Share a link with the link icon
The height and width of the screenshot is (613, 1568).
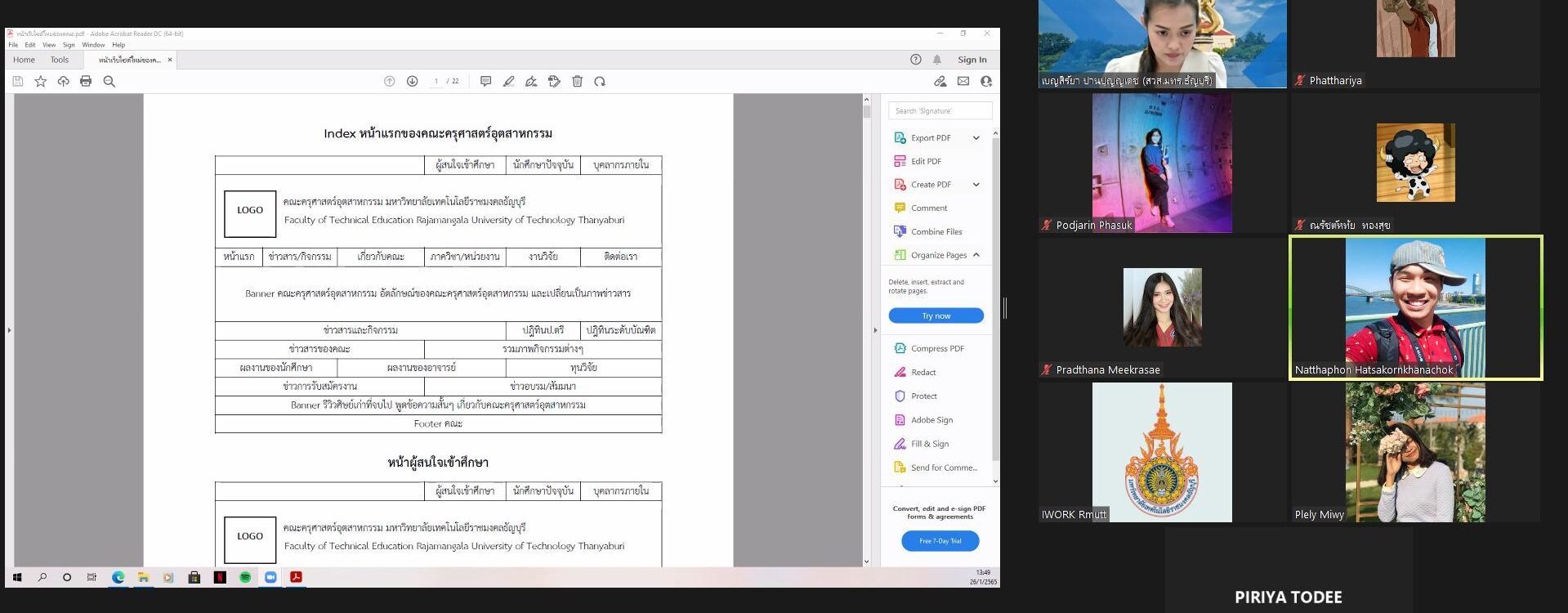pyautogui.click(x=940, y=81)
